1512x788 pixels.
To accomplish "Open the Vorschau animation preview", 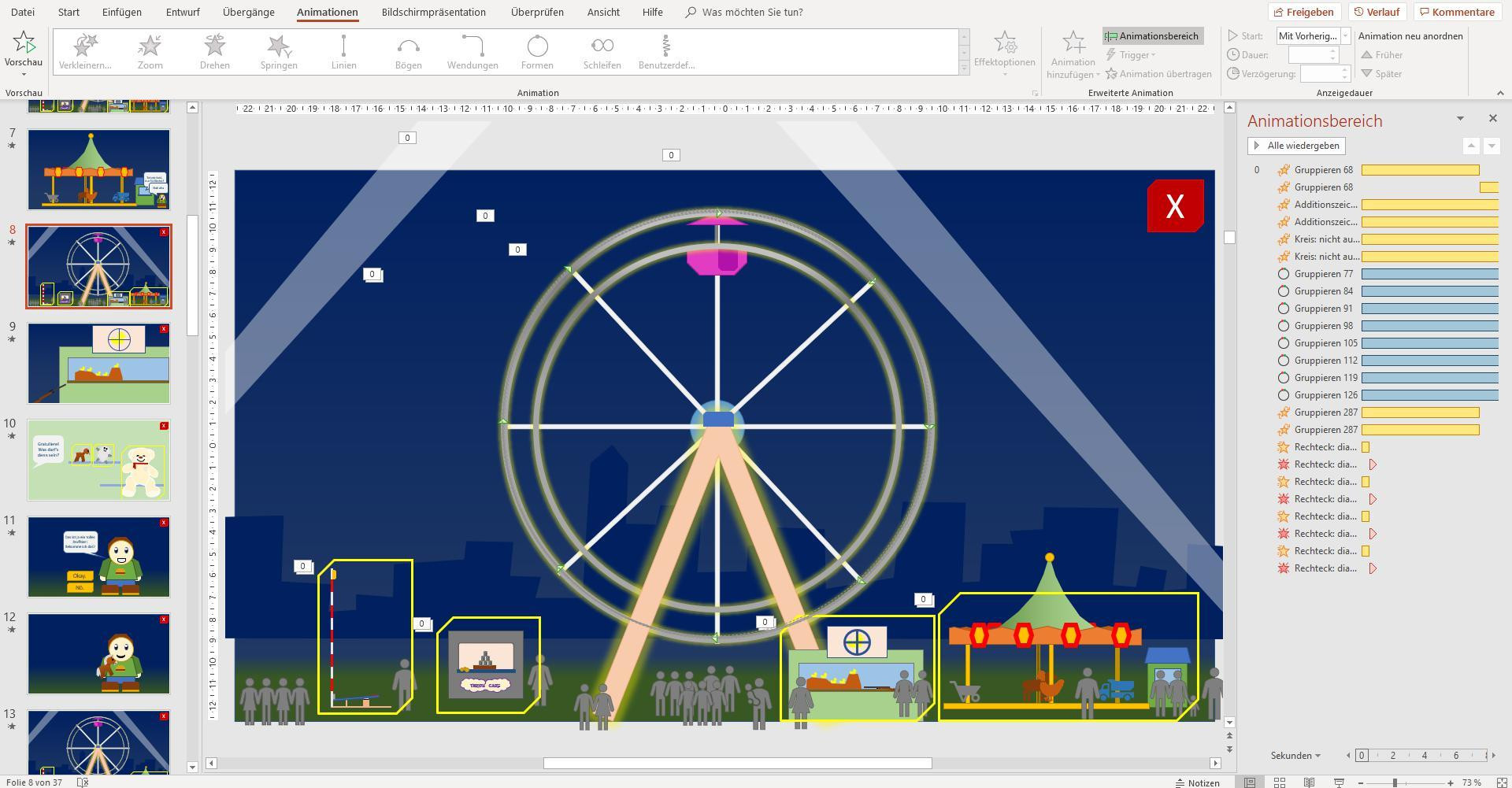I will (x=24, y=52).
